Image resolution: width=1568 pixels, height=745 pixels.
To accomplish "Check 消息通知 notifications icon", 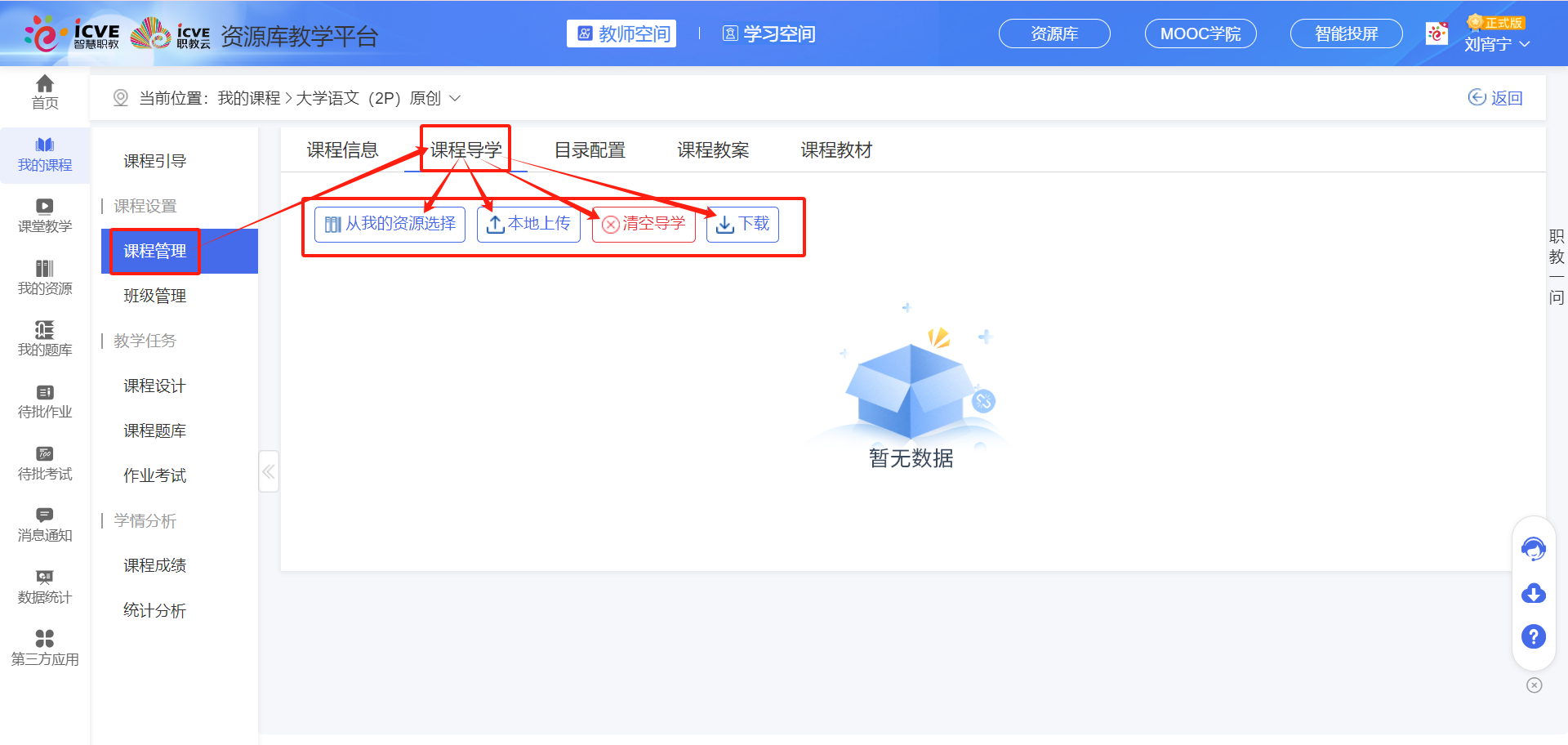I will click(45, 524).
